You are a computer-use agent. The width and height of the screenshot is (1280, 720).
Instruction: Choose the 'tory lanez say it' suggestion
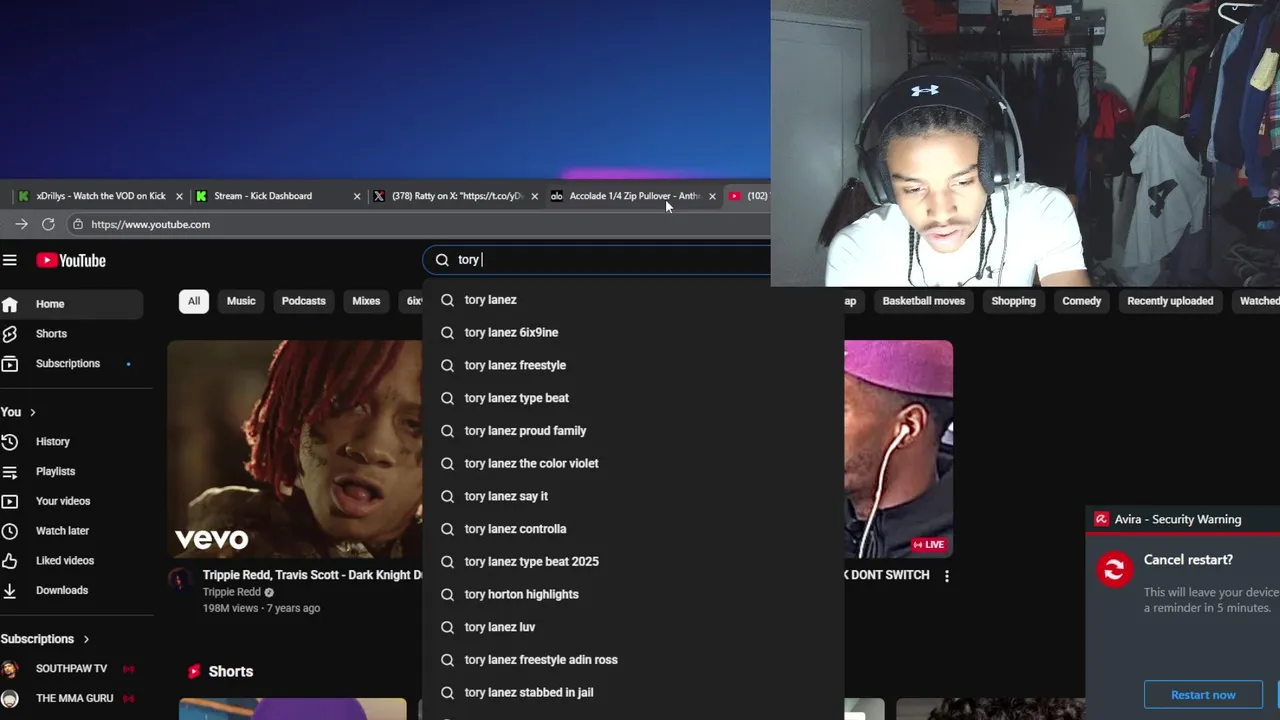[x=633, y=496]
